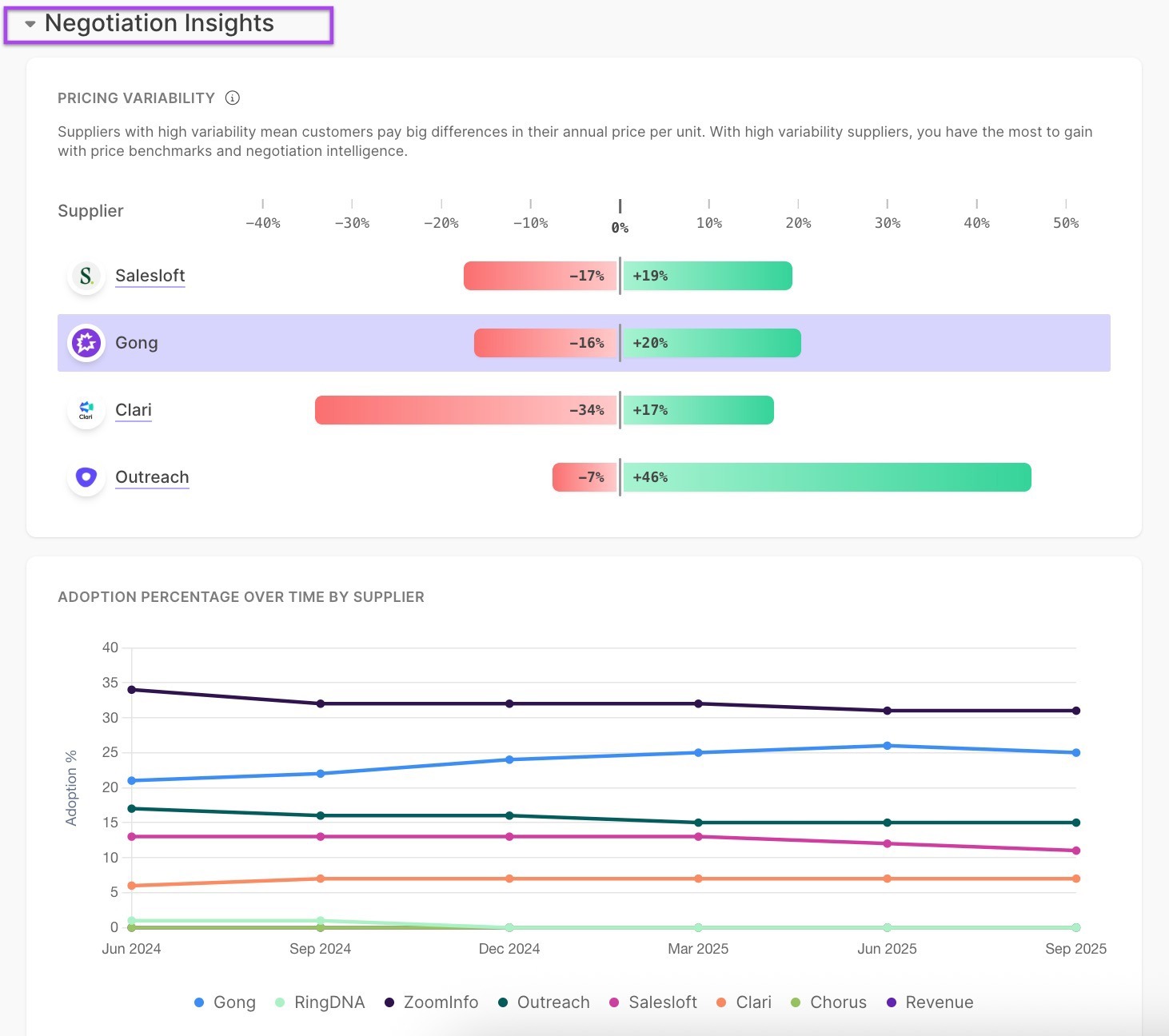Toggle Gong series in chart legend
The height and width of the screenshot is (1036, 1169).
225,1002
